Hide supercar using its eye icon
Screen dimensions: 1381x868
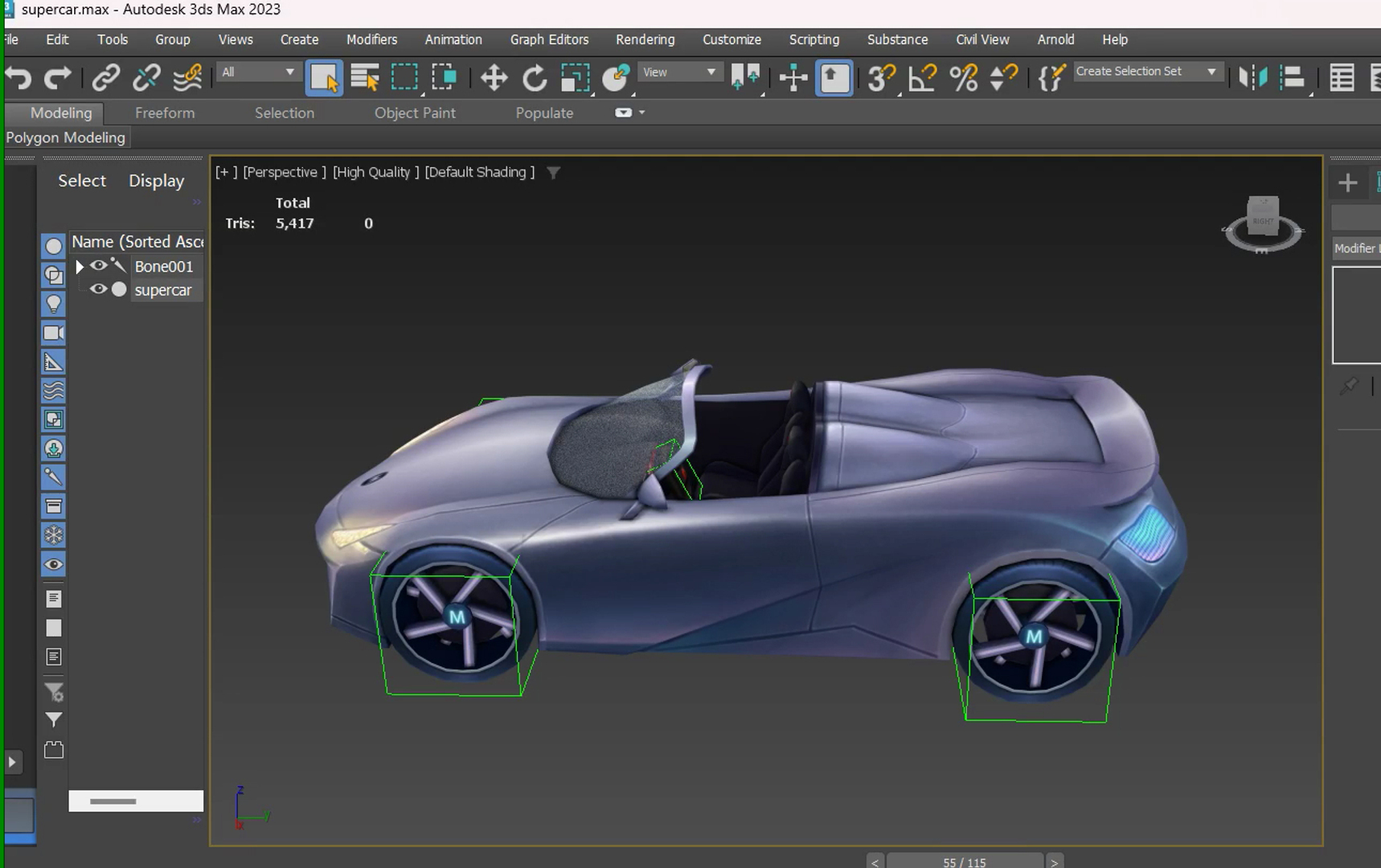pyautogui.click(x=98, y=289)
